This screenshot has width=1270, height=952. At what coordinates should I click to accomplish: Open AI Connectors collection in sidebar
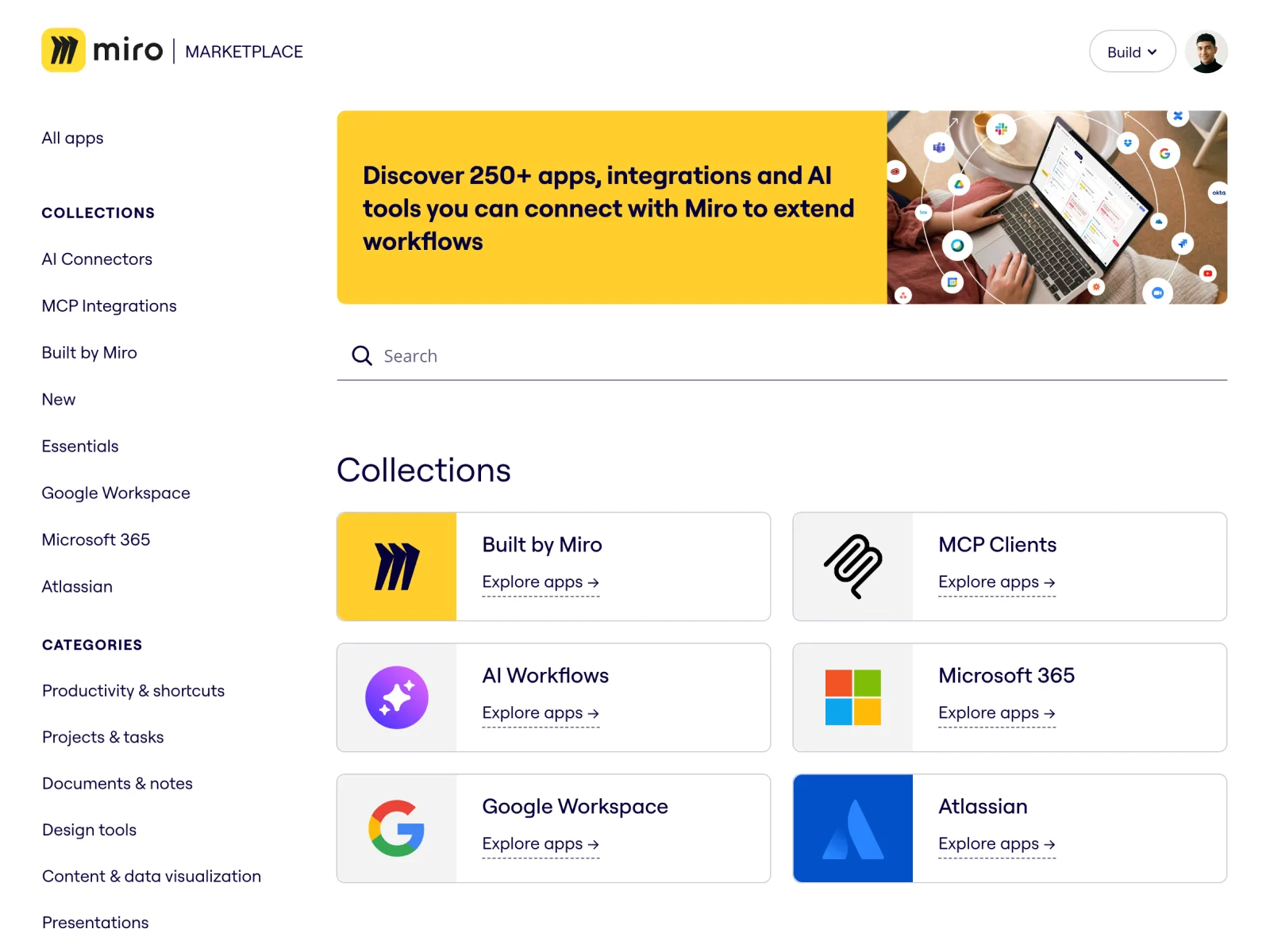tap(97, 259)
